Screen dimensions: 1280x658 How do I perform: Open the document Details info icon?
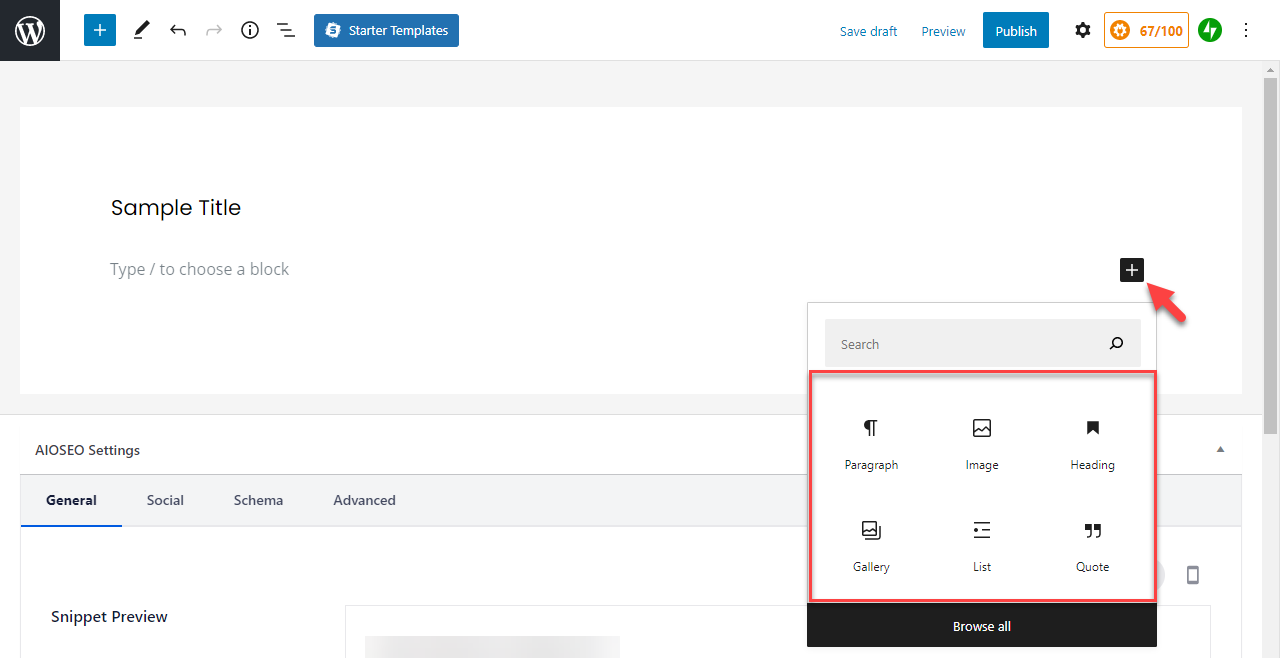[250, 30]
